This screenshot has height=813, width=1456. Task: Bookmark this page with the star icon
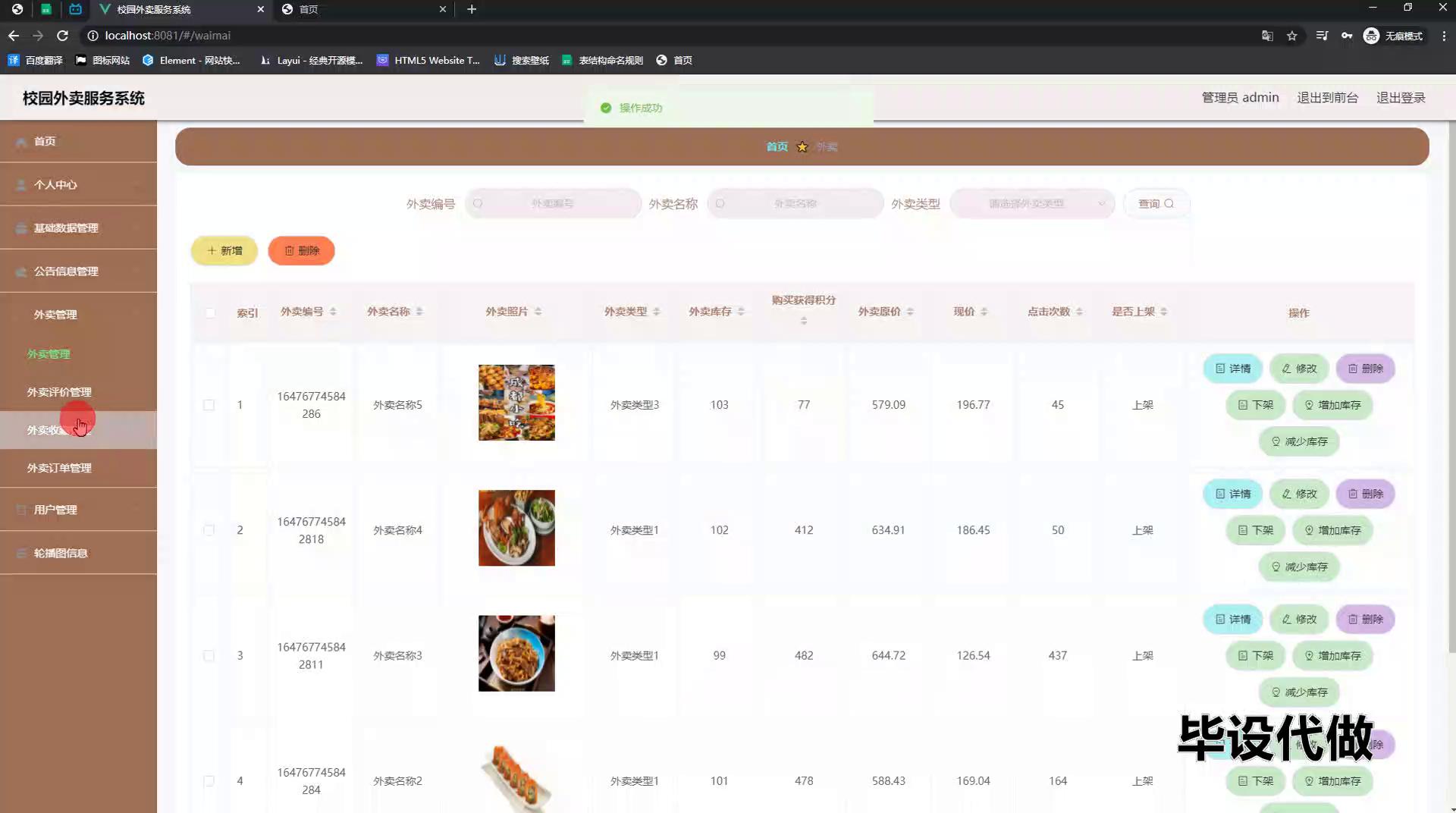coord(1291,36)
